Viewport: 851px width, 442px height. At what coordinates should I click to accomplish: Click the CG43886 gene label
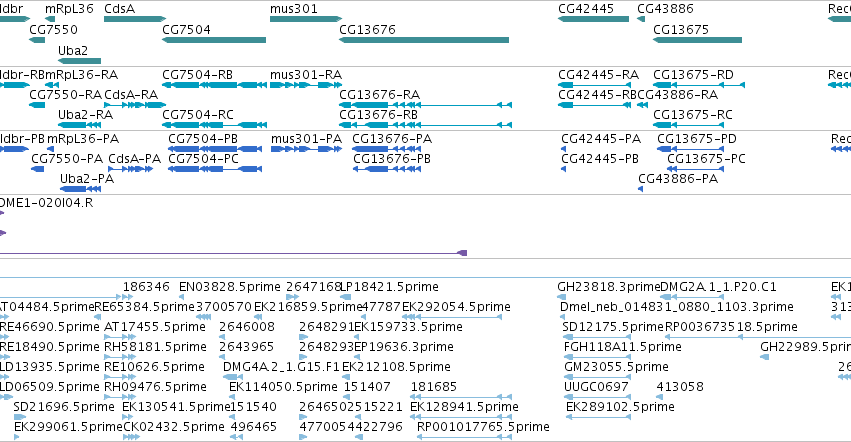(x=665, y=9)
